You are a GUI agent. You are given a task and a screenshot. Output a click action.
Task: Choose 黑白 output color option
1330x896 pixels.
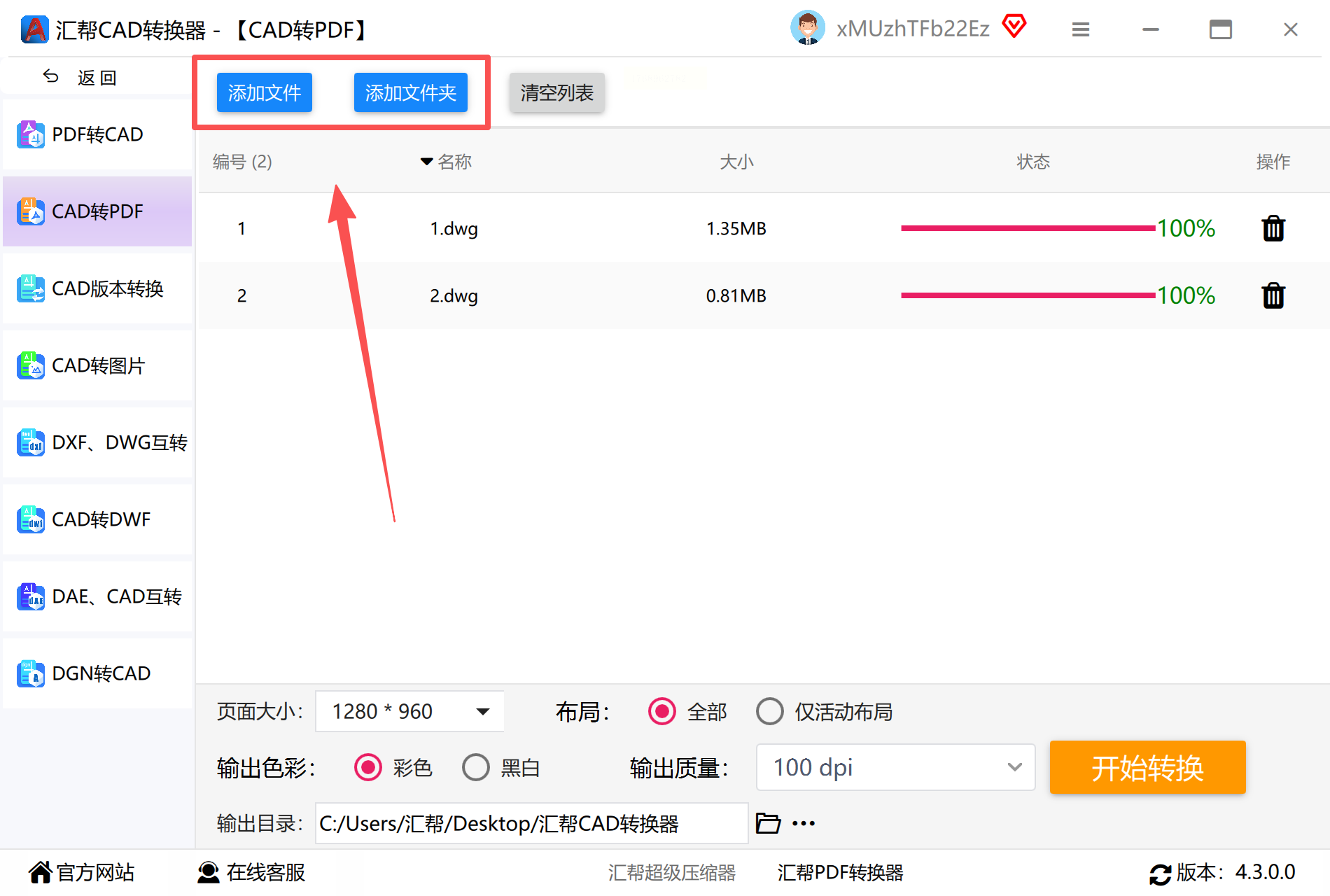476,767
